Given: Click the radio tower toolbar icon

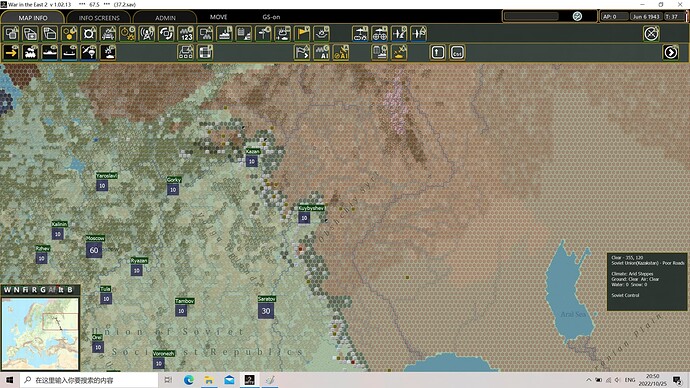Looking at the screenshot, I should [x=147, y=33].
